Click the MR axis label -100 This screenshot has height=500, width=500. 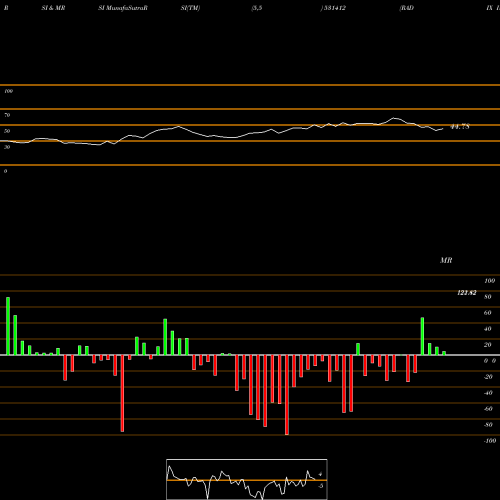coord(490,441)
